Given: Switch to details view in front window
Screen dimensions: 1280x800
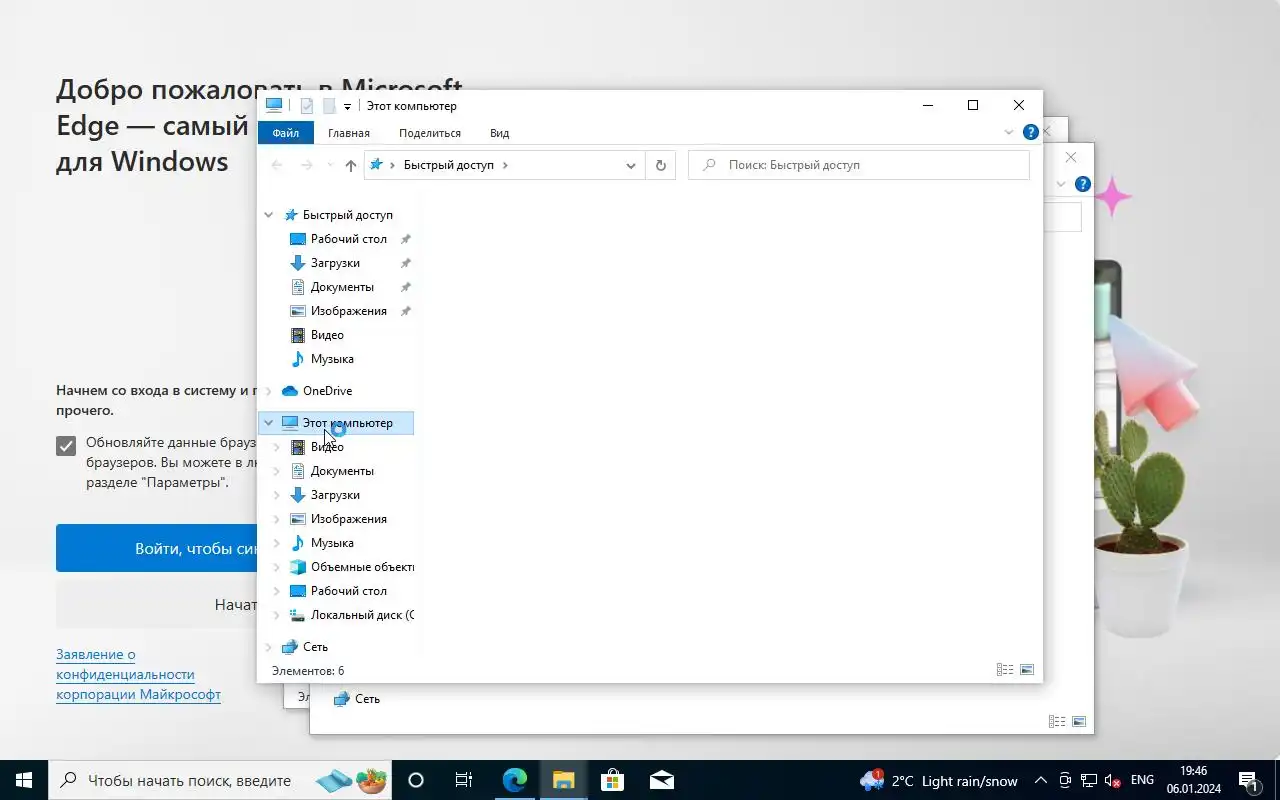Looking at the screenshot, I should (1005, 670).
